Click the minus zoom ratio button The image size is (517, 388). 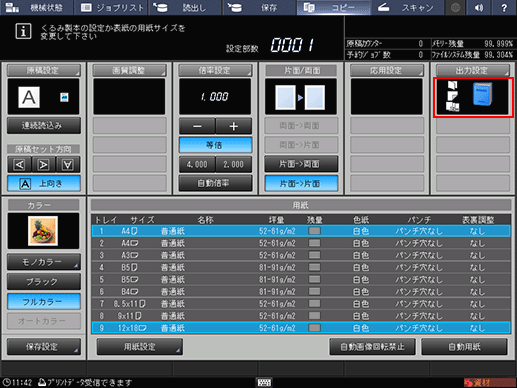(197, 126)
